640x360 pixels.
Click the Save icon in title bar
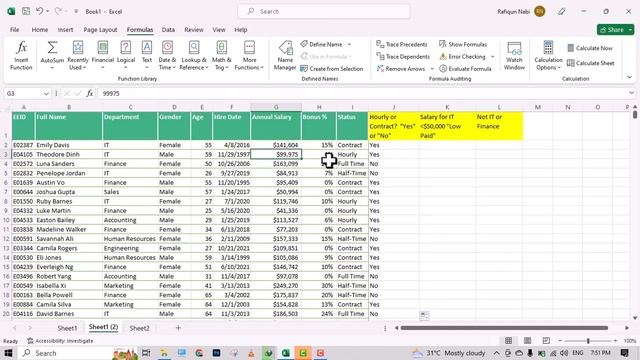click(26, 11)
